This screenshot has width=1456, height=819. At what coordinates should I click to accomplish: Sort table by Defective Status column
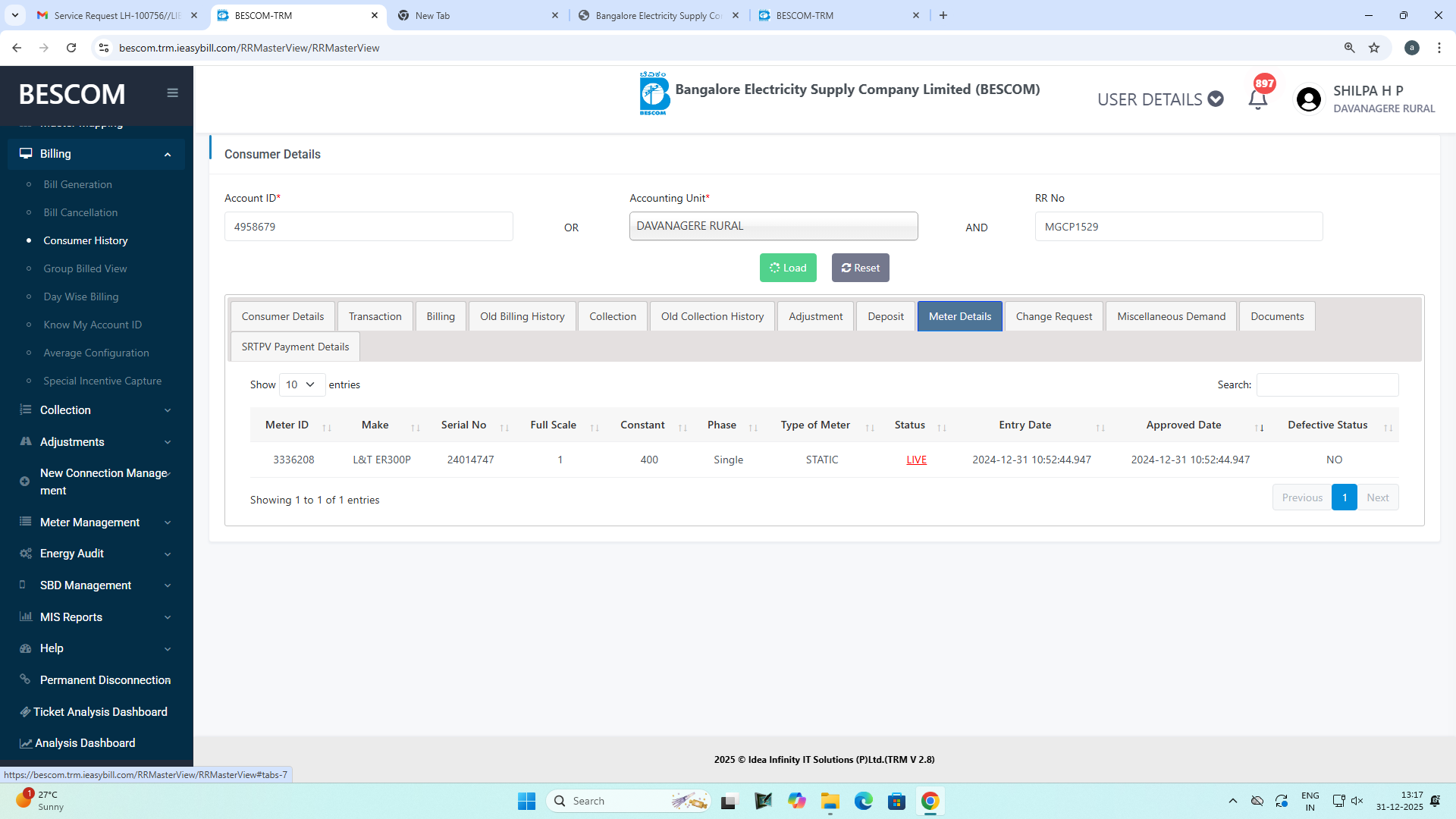[1327, 425]
